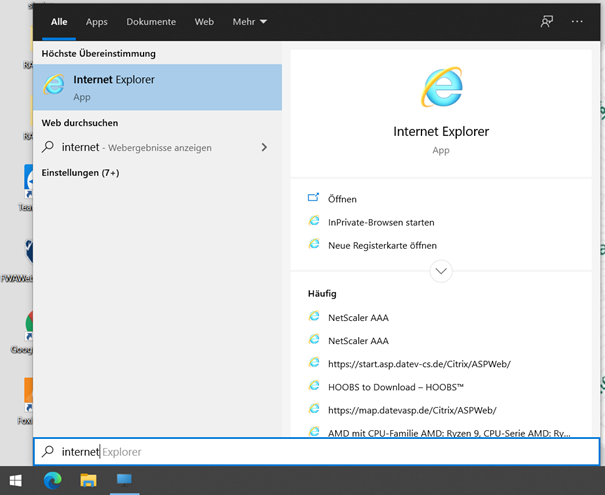The height and width of the screenshot is (495, 605).
Task: Click the Öffnen window icon
Action: [313, 198]
